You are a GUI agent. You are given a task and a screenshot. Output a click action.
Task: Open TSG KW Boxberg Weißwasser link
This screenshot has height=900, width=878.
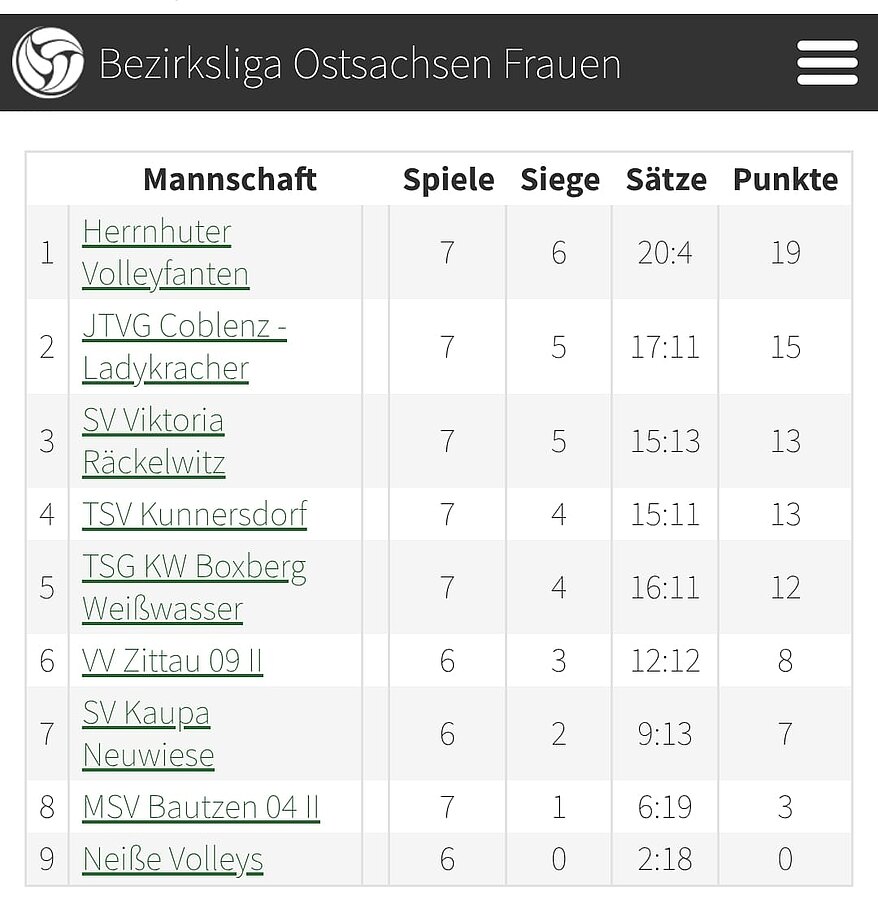coord(194,587)
